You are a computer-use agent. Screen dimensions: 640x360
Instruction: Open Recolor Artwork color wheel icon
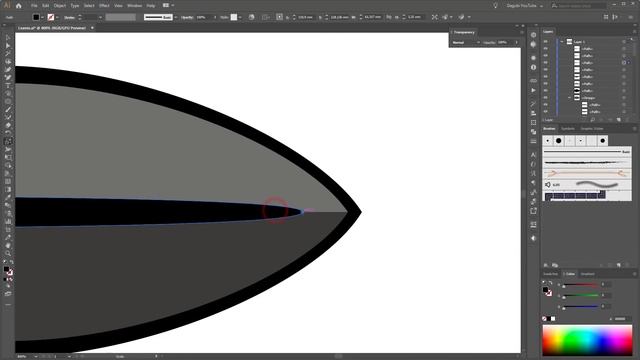point(251,17)
